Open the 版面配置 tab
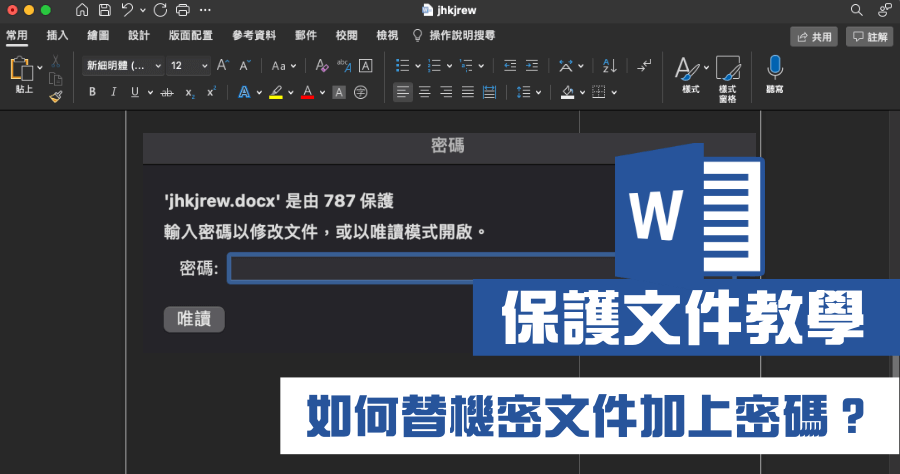The image size is (900, 474). click(x=191, y=36)
